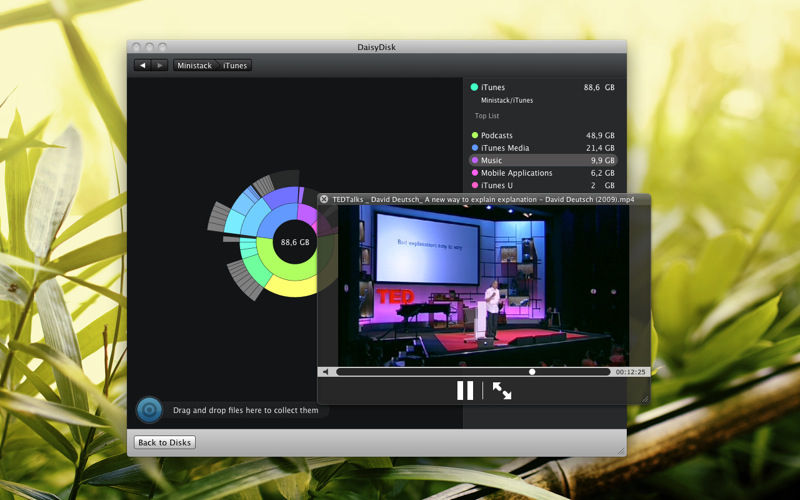Click the teal iTunes header color dot

tap(474, 87)
